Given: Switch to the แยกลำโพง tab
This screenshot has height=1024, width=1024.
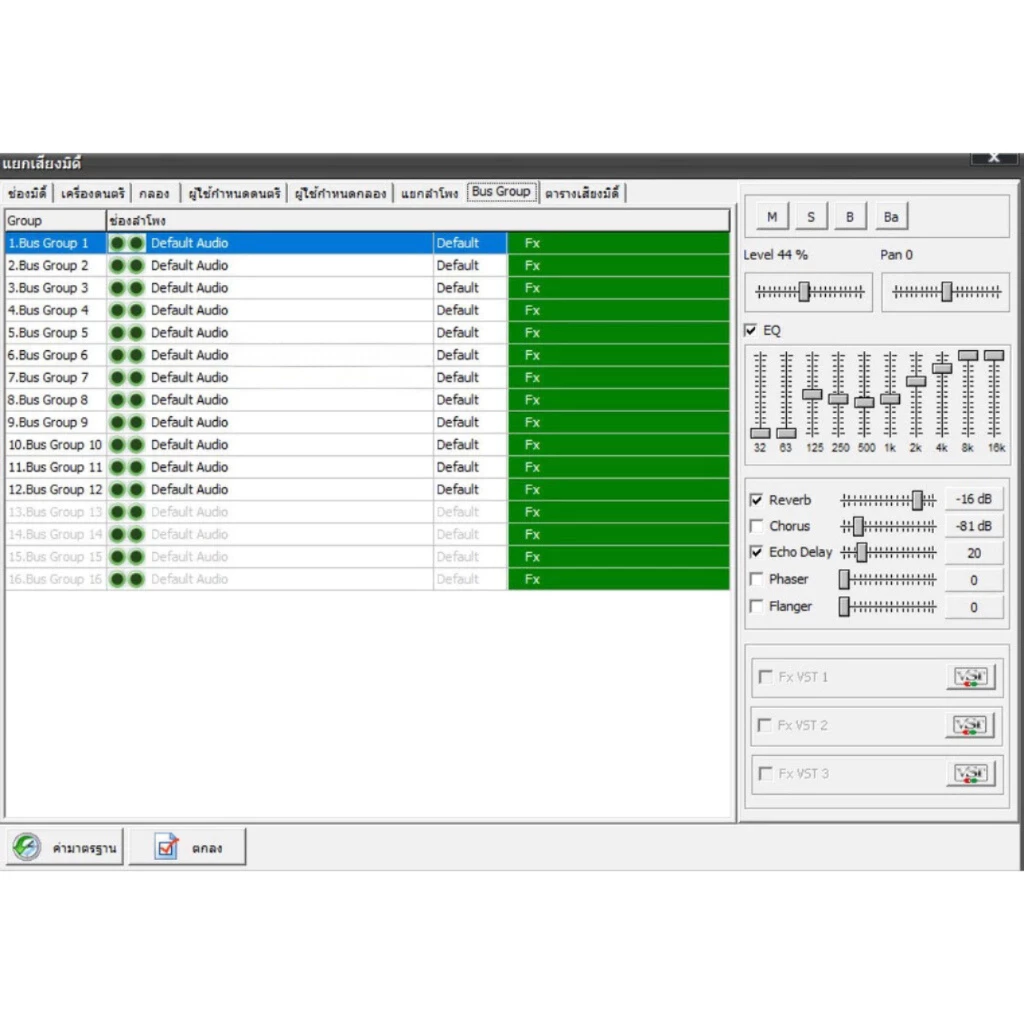Looking at the screenshot, I should [429, 193].
